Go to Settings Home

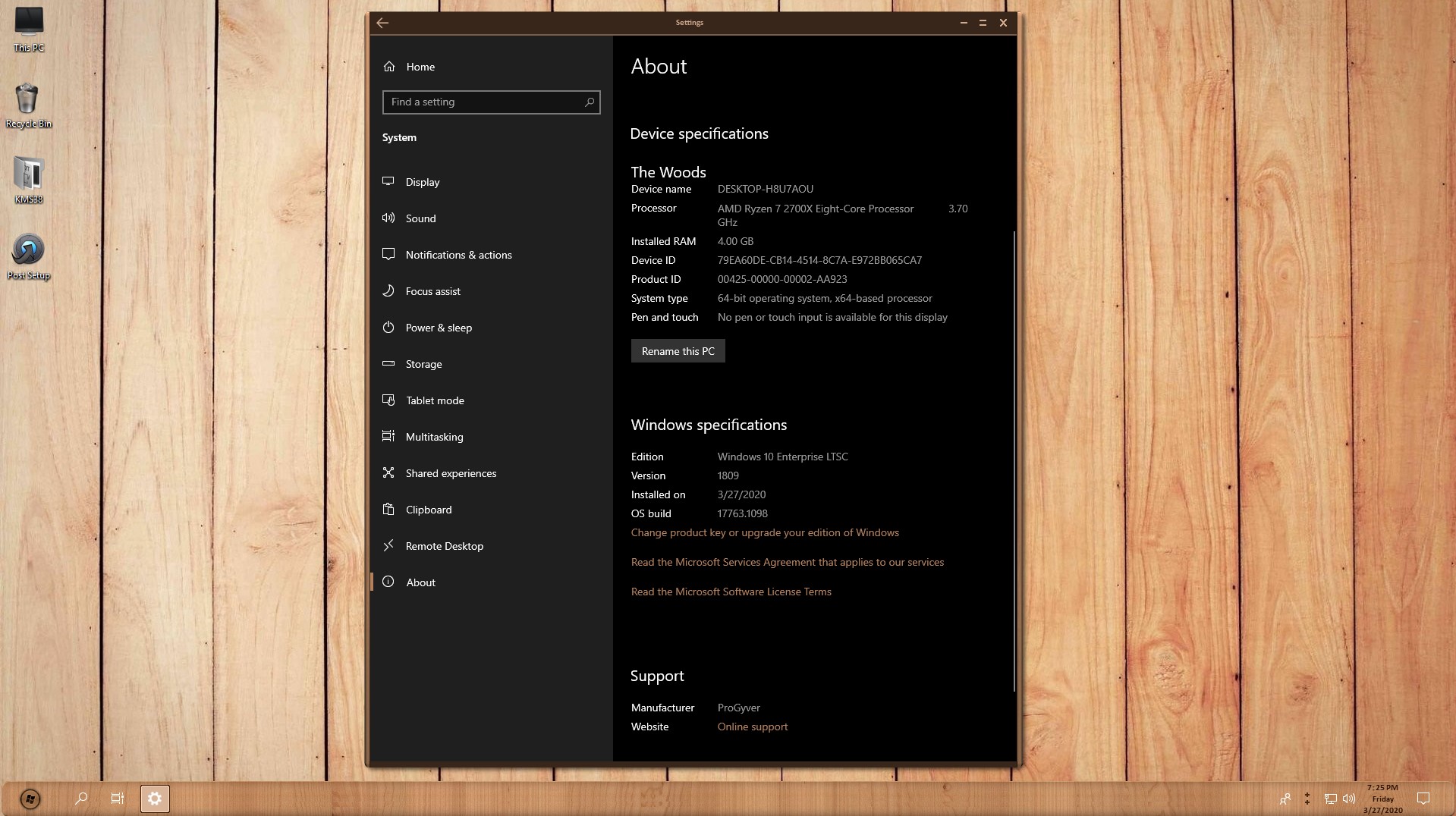click(492, 67)
